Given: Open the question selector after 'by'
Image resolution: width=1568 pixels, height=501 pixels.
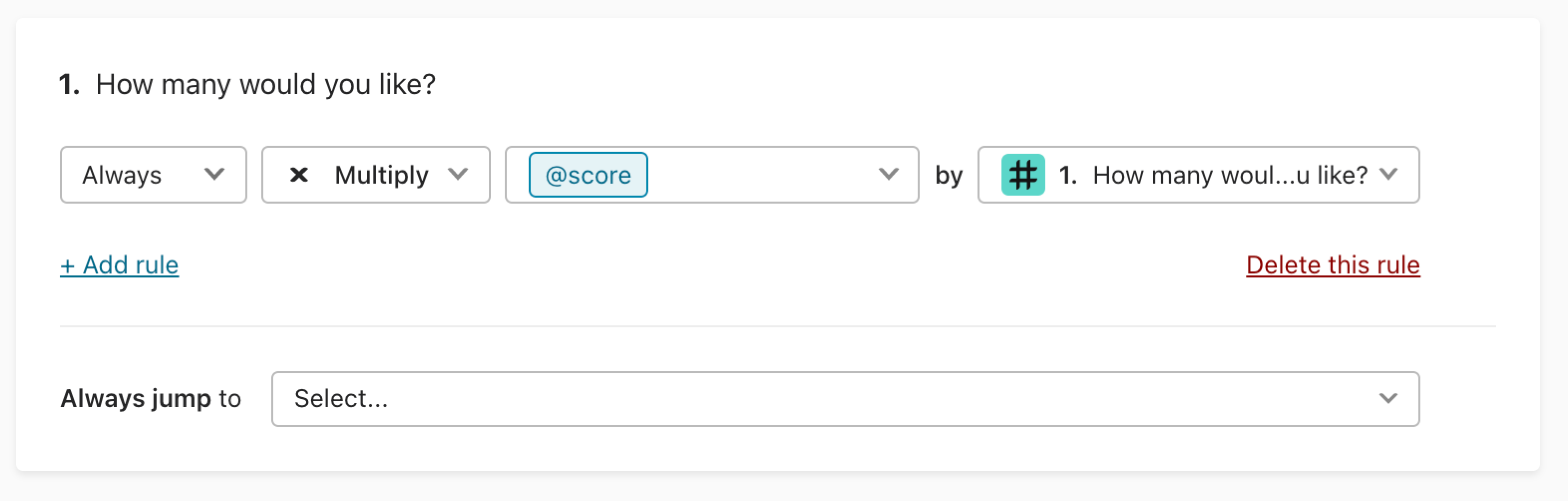Looking at the screenshot, I should coord(1198,175).
